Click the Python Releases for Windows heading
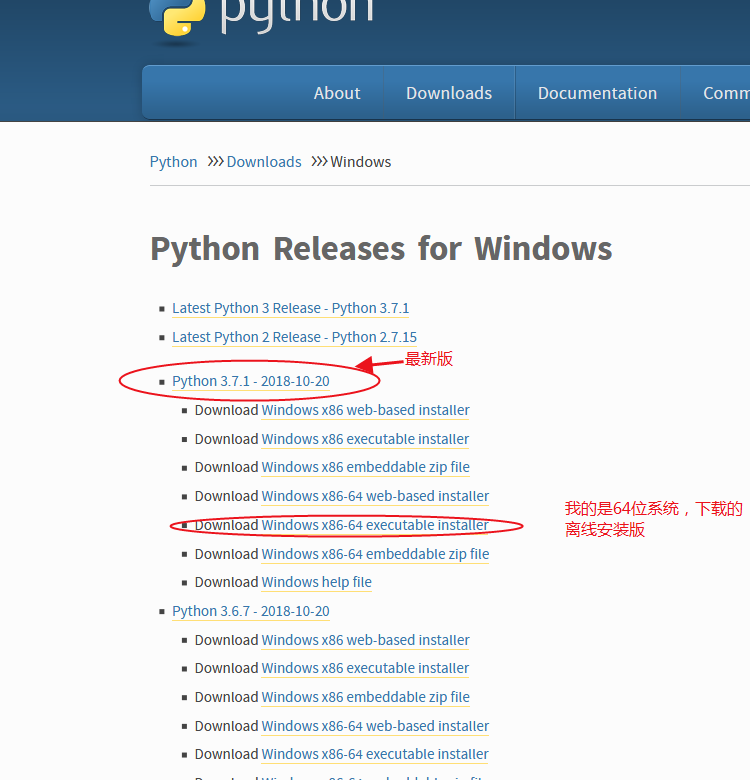The height and width of the screenshot is (780, 750). tap(381, 248)
